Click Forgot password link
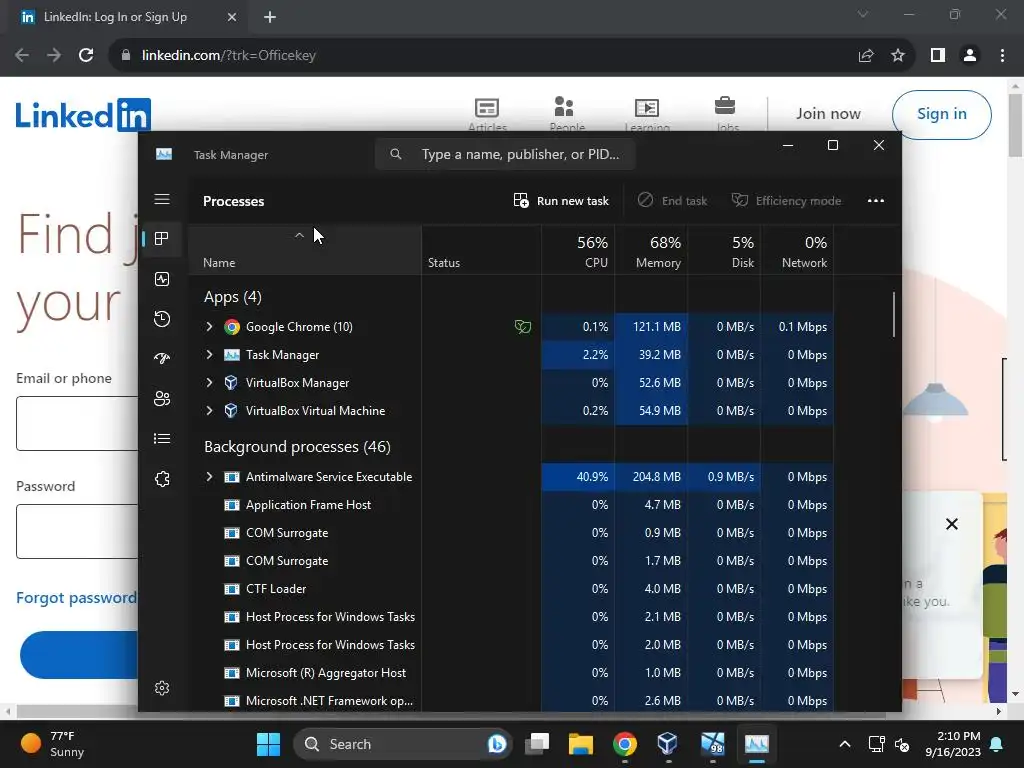 tap(77, 598)
